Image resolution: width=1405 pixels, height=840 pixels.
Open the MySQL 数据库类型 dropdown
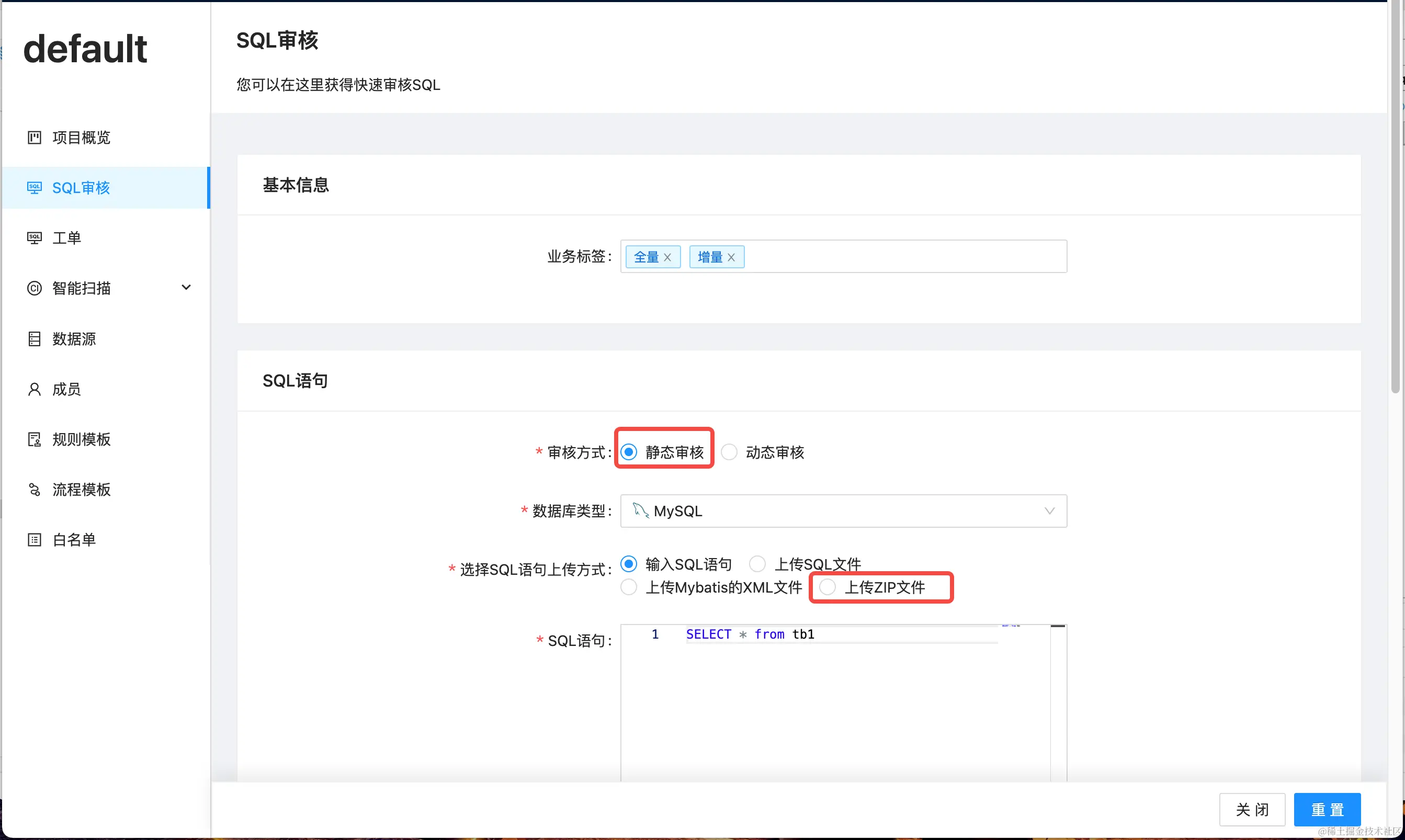coord(843,511)
